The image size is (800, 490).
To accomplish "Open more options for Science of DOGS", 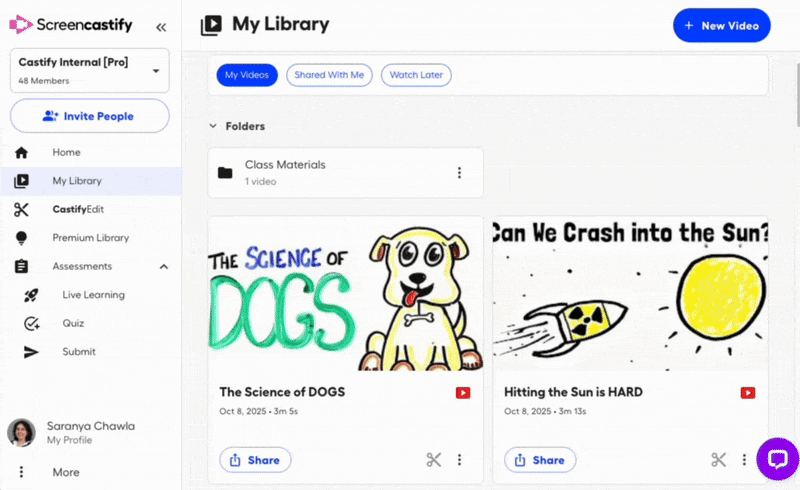I will [x=459, y=460].
